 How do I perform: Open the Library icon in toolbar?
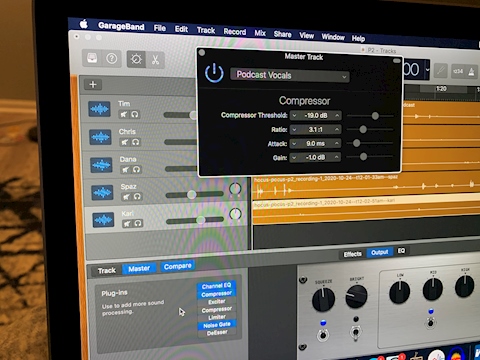[x=92, y=59]
